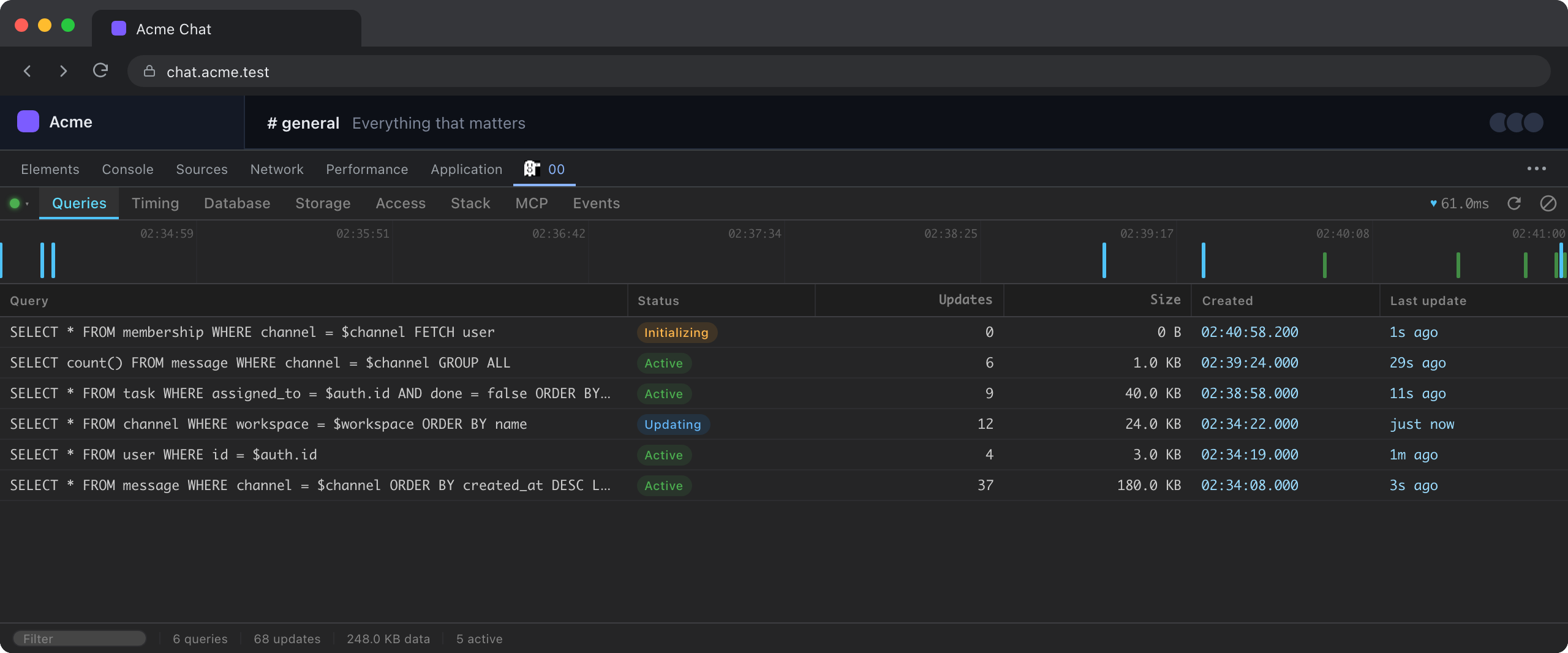
Task: Open the member avatars in channel header
Action: (1517, 123)
